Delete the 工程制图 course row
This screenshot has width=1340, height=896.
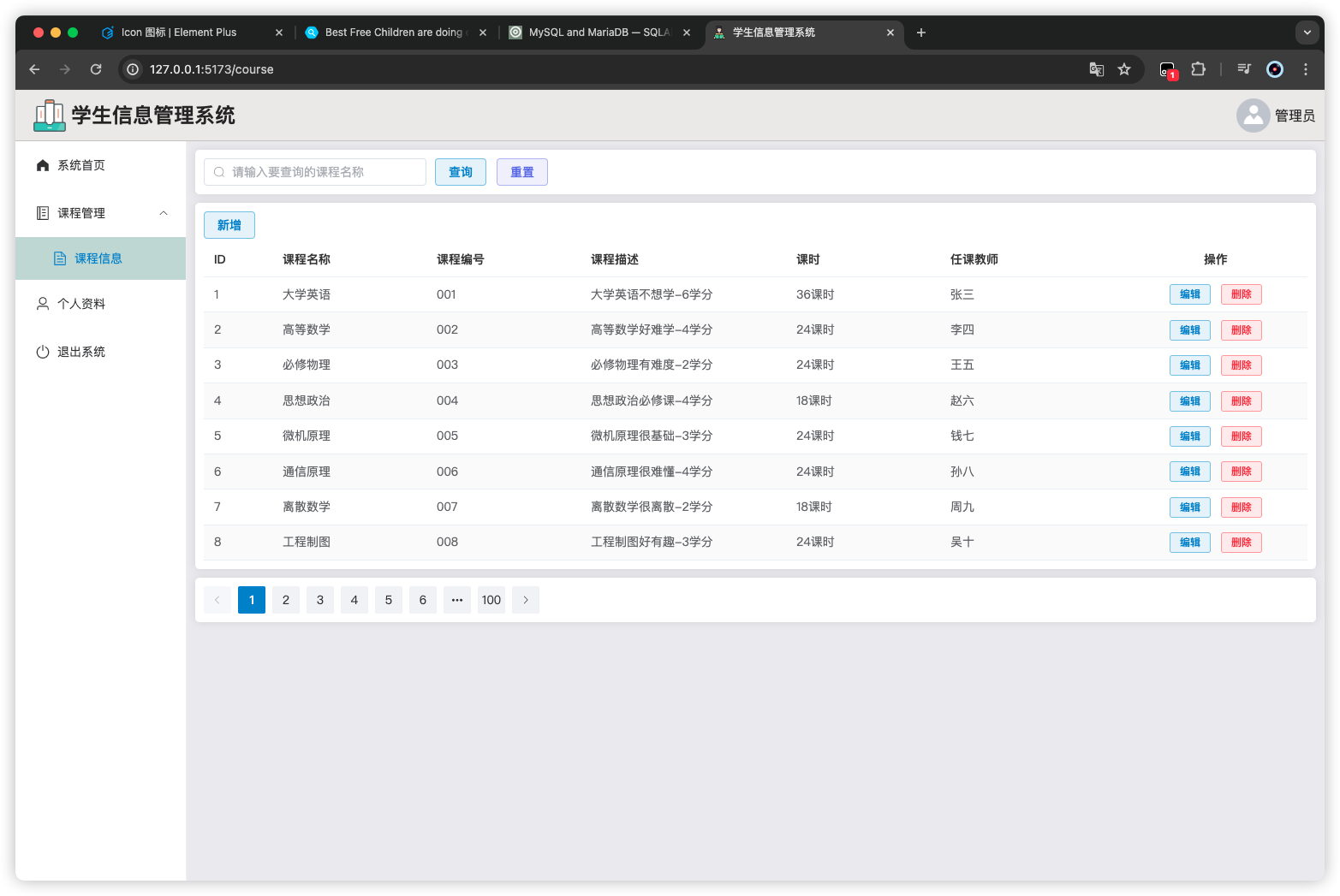pos(1242,543)
